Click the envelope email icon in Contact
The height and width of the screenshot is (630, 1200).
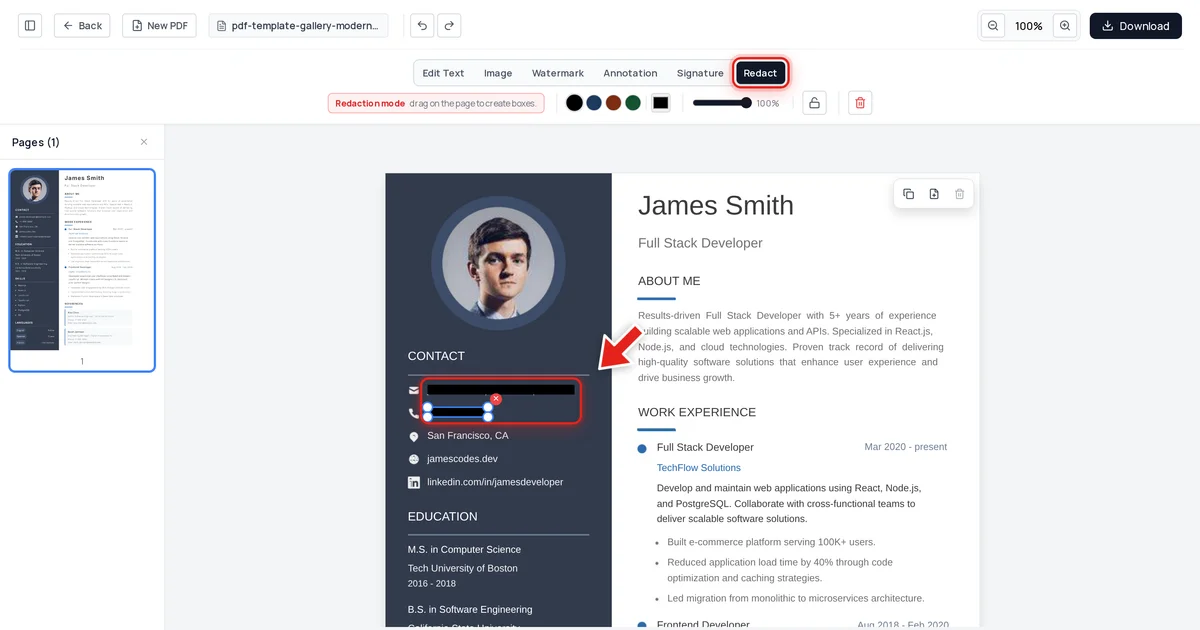414,390
